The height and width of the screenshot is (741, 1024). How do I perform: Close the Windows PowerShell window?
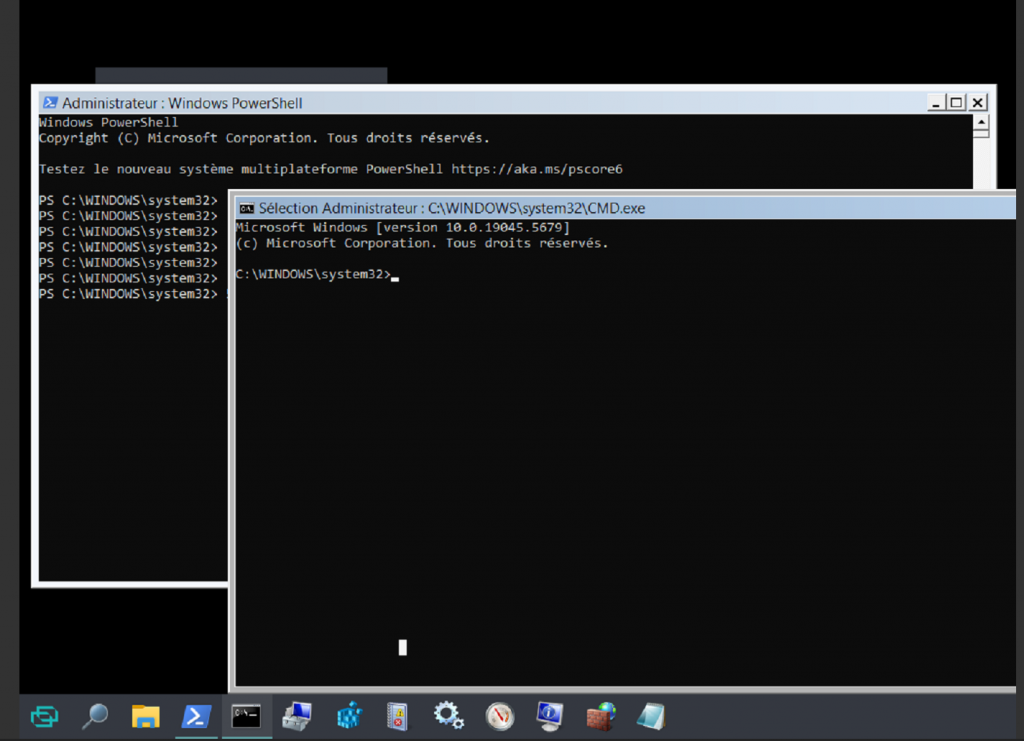pyautogui.click(x=978, y=102)
